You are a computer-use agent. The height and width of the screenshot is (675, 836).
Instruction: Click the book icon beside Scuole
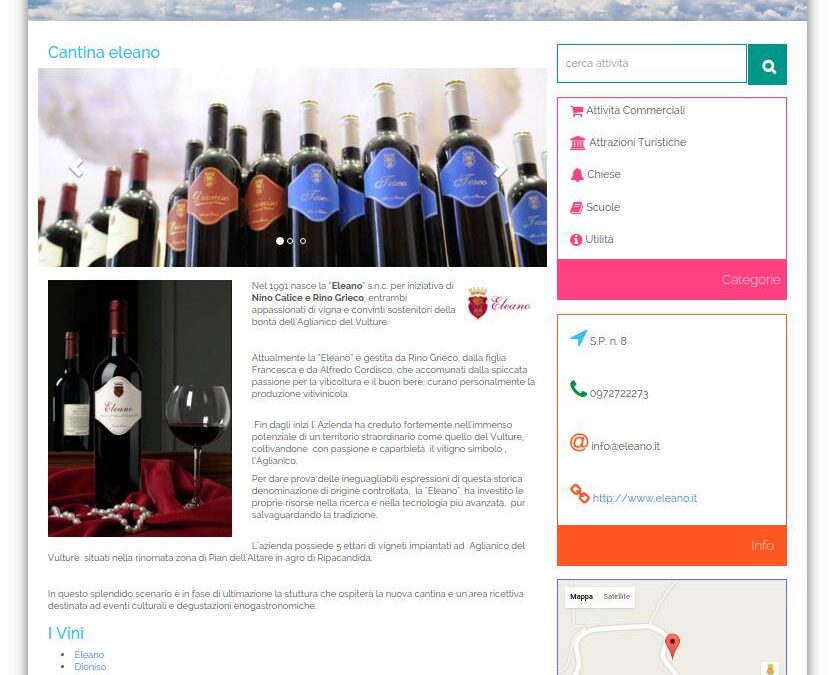576,207
